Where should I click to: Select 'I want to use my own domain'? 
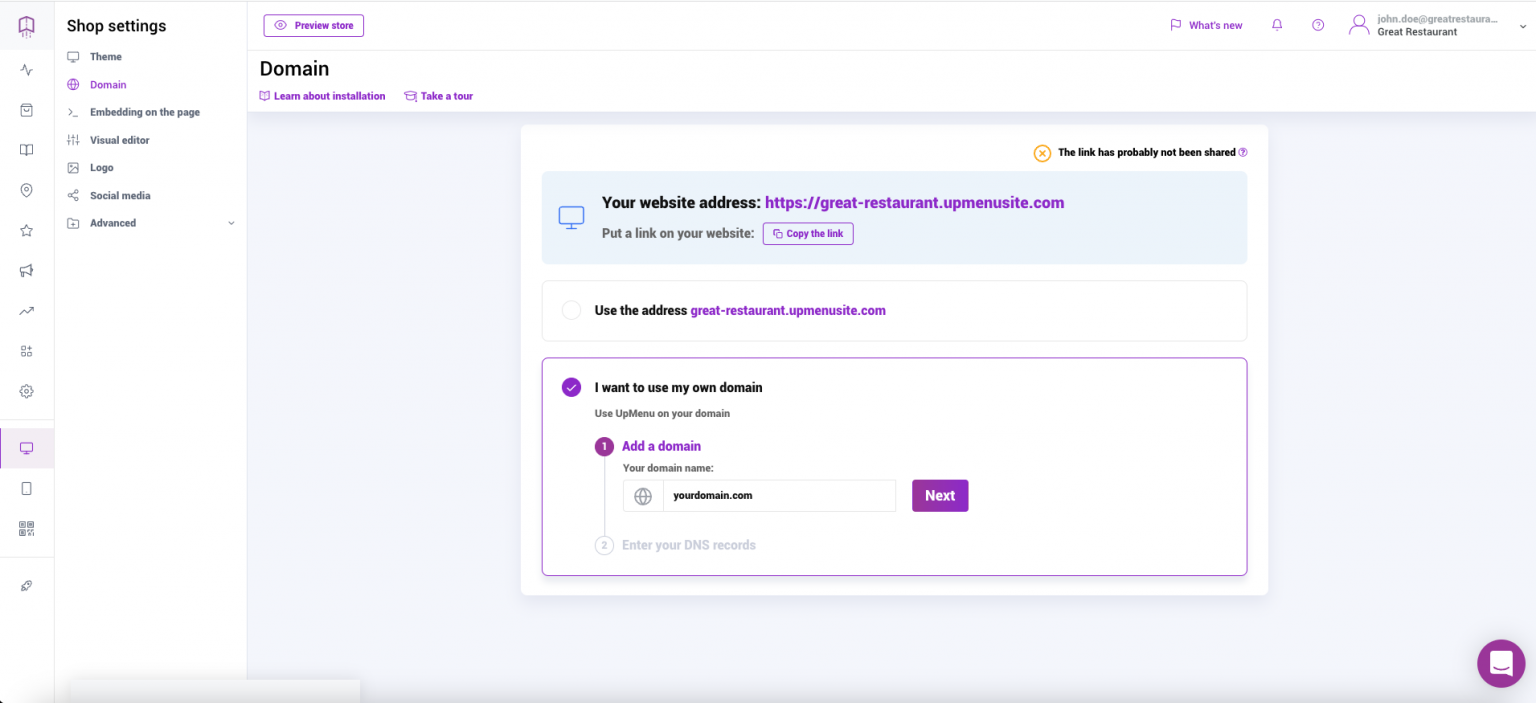point(571,387)
